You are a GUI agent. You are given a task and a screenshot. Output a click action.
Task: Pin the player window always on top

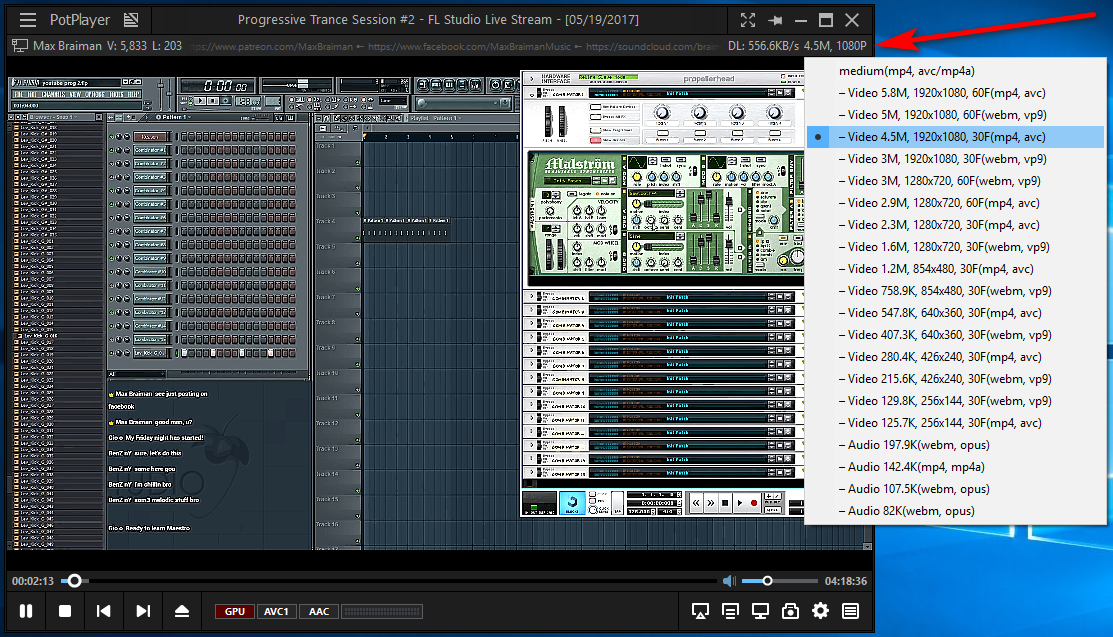(x=775, y=20)
